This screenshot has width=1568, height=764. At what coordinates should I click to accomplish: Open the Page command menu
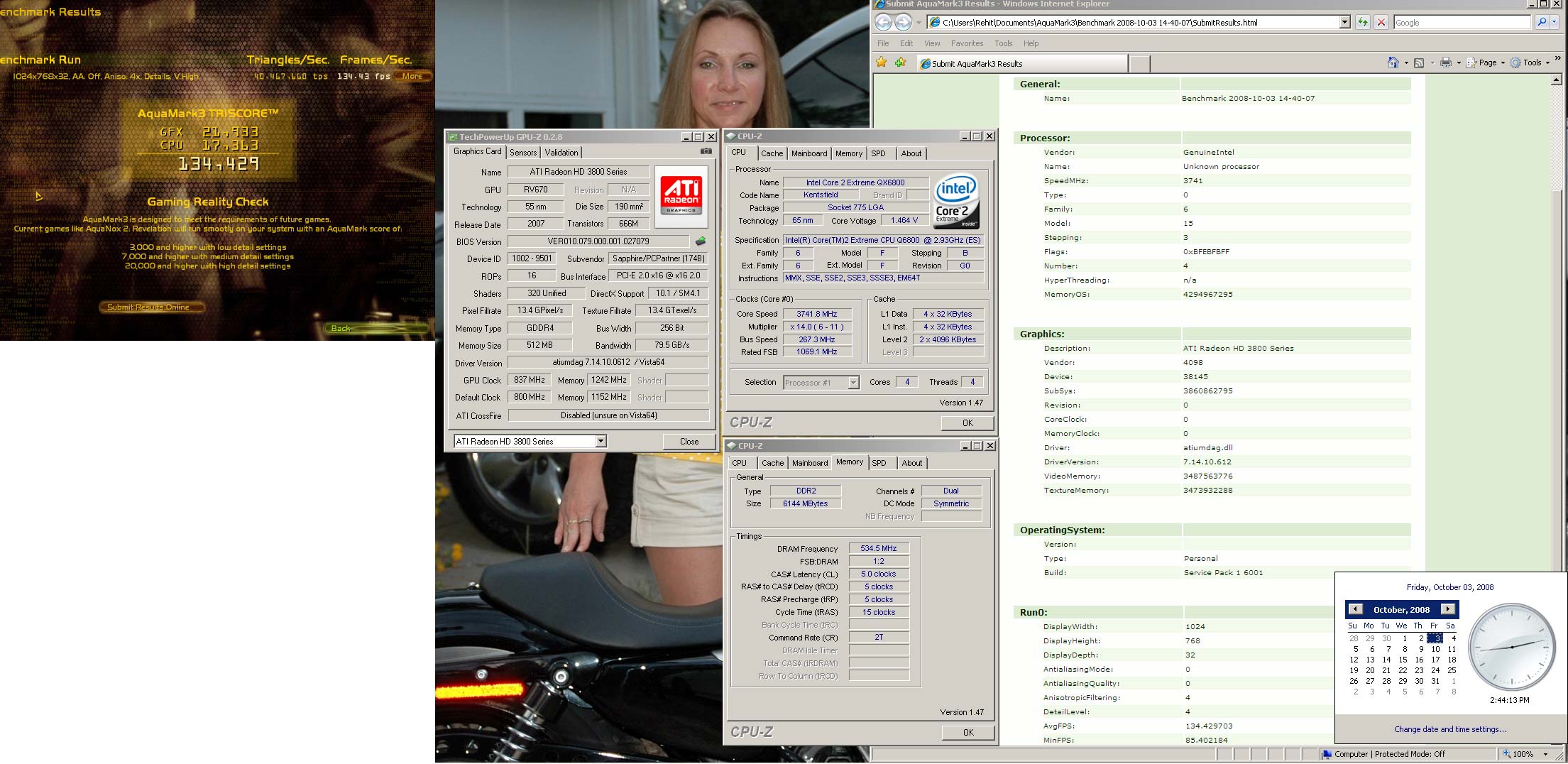[1486, 63]
